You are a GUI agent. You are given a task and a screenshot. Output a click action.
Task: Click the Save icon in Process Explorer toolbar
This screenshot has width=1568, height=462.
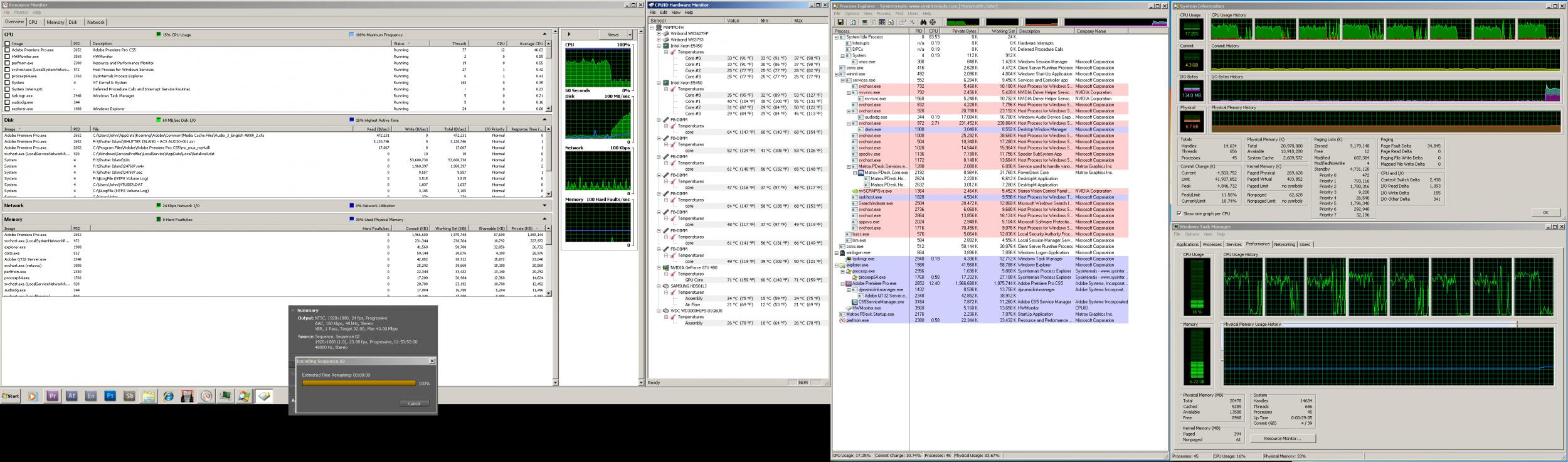tap(840, 22)
